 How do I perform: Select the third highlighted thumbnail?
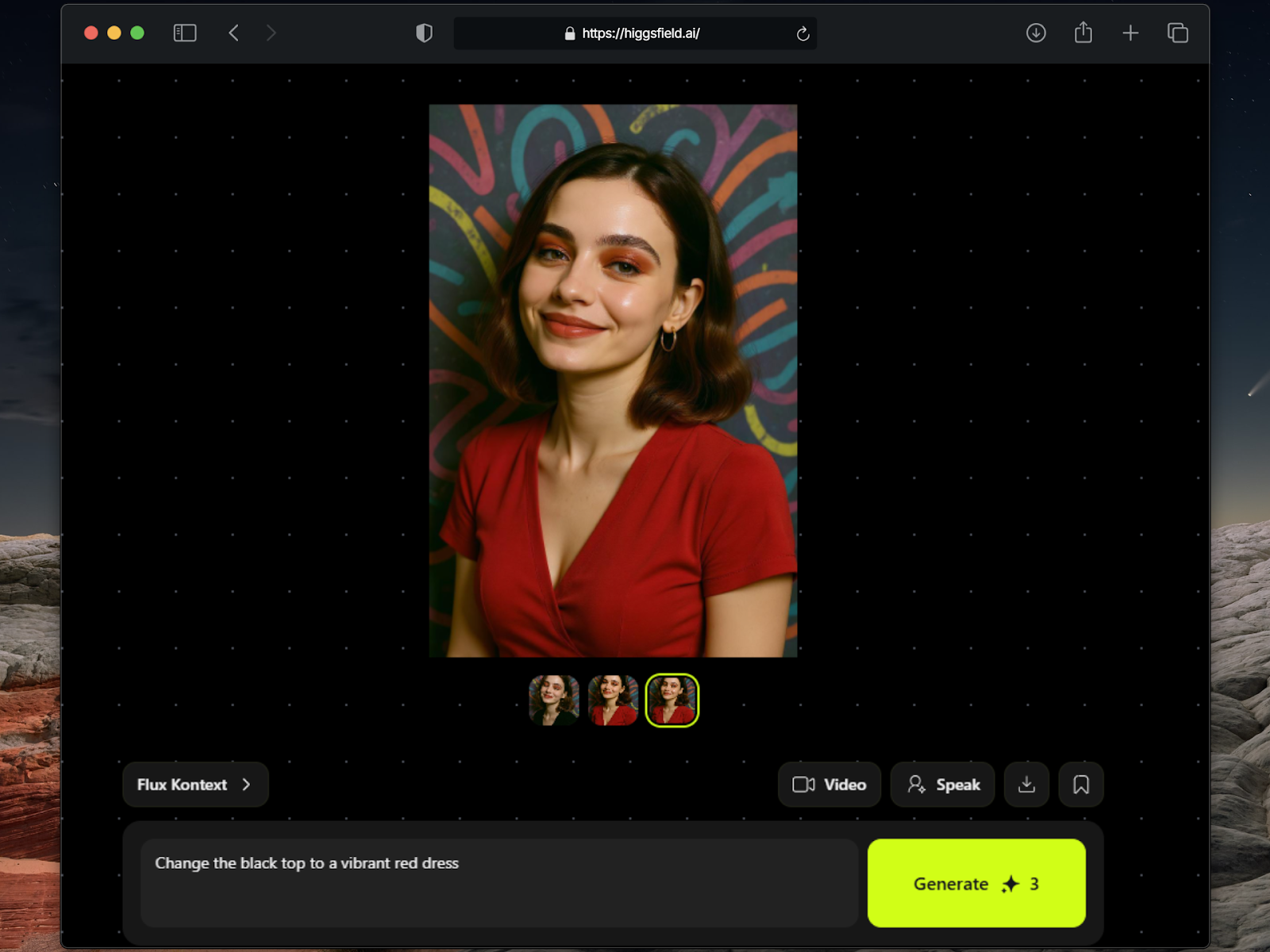click(672, 700)
